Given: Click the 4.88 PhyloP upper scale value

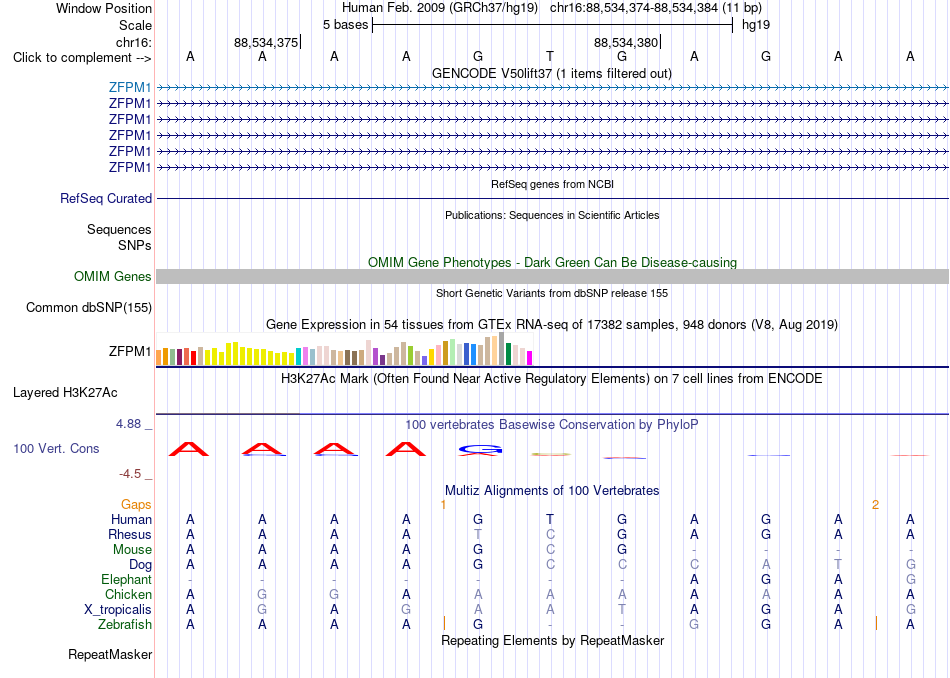Looking at the screenshot, I should (129, 424).
